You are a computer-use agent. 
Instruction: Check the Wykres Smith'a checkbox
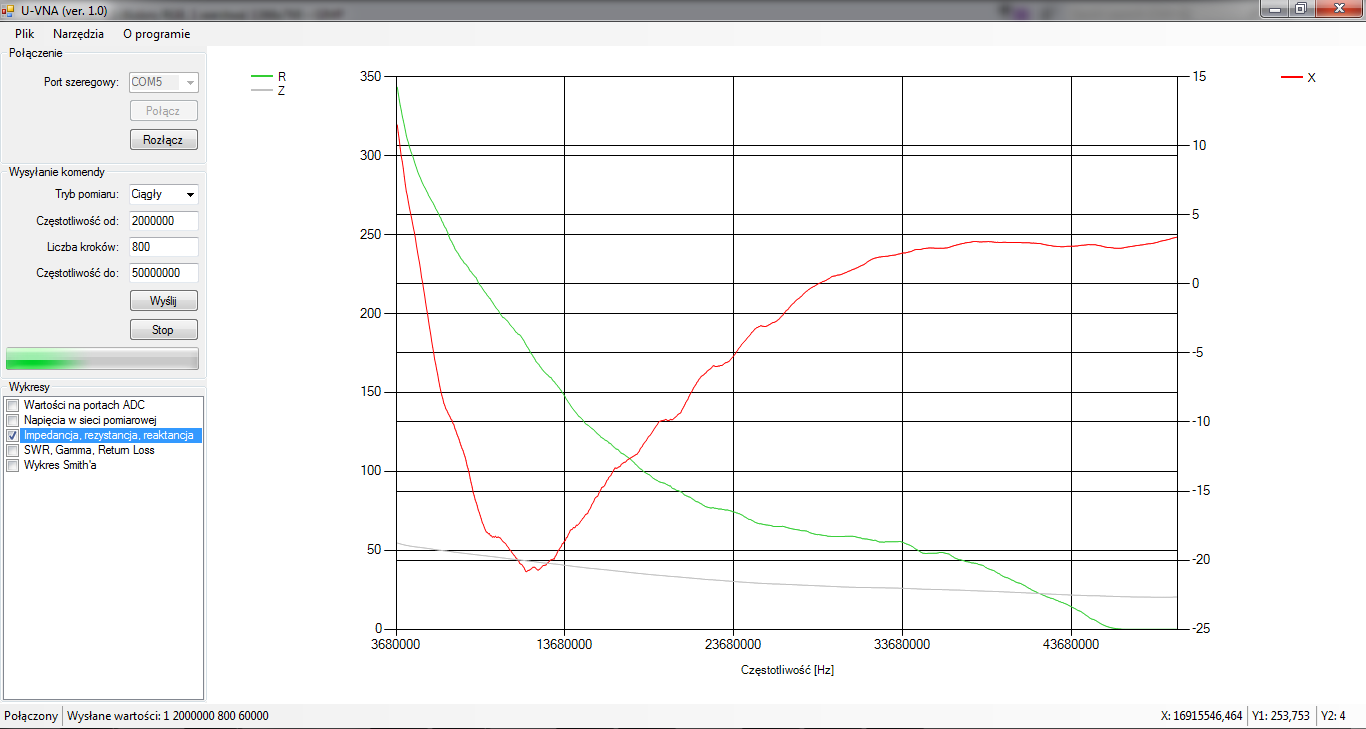[13, 465]
